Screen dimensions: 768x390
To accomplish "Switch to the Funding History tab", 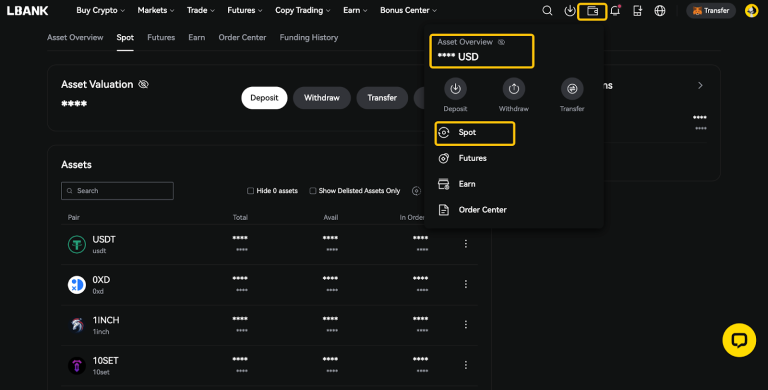I will (309, 37).
